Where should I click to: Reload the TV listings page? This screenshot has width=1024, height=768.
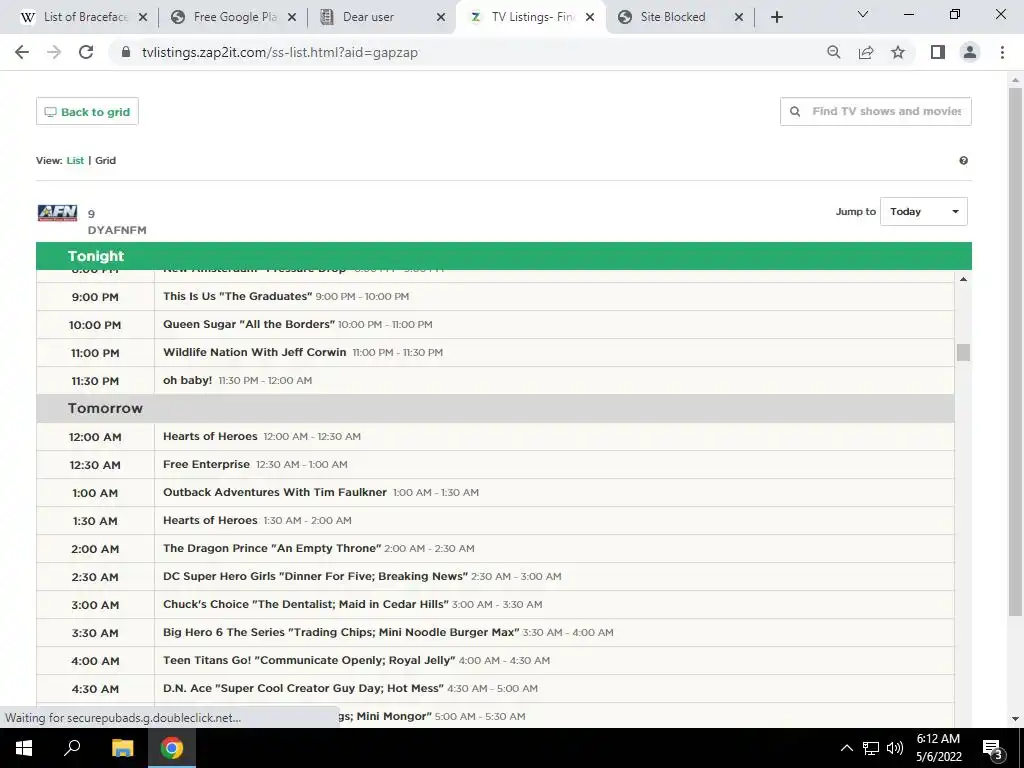click(86, 52)
